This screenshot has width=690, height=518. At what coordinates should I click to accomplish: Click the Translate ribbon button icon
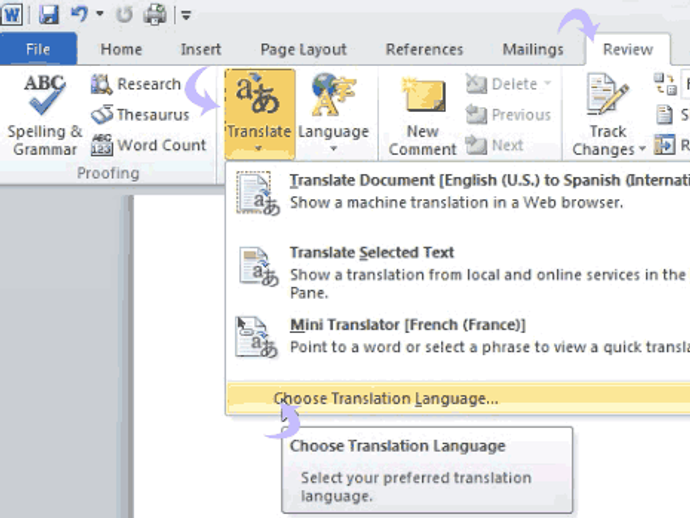pyautogui.click(x=258, y=95)
